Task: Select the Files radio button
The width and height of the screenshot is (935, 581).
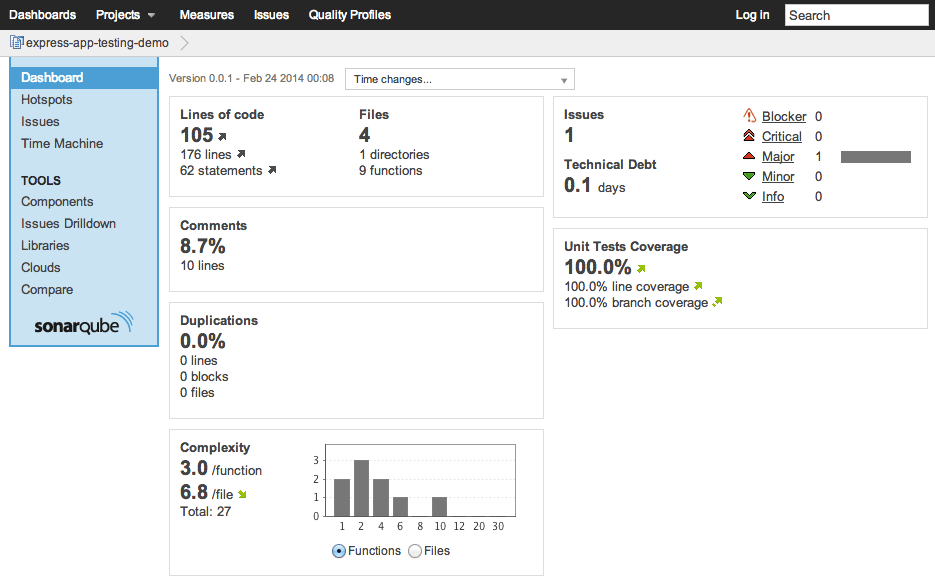Action: point(415,551)
